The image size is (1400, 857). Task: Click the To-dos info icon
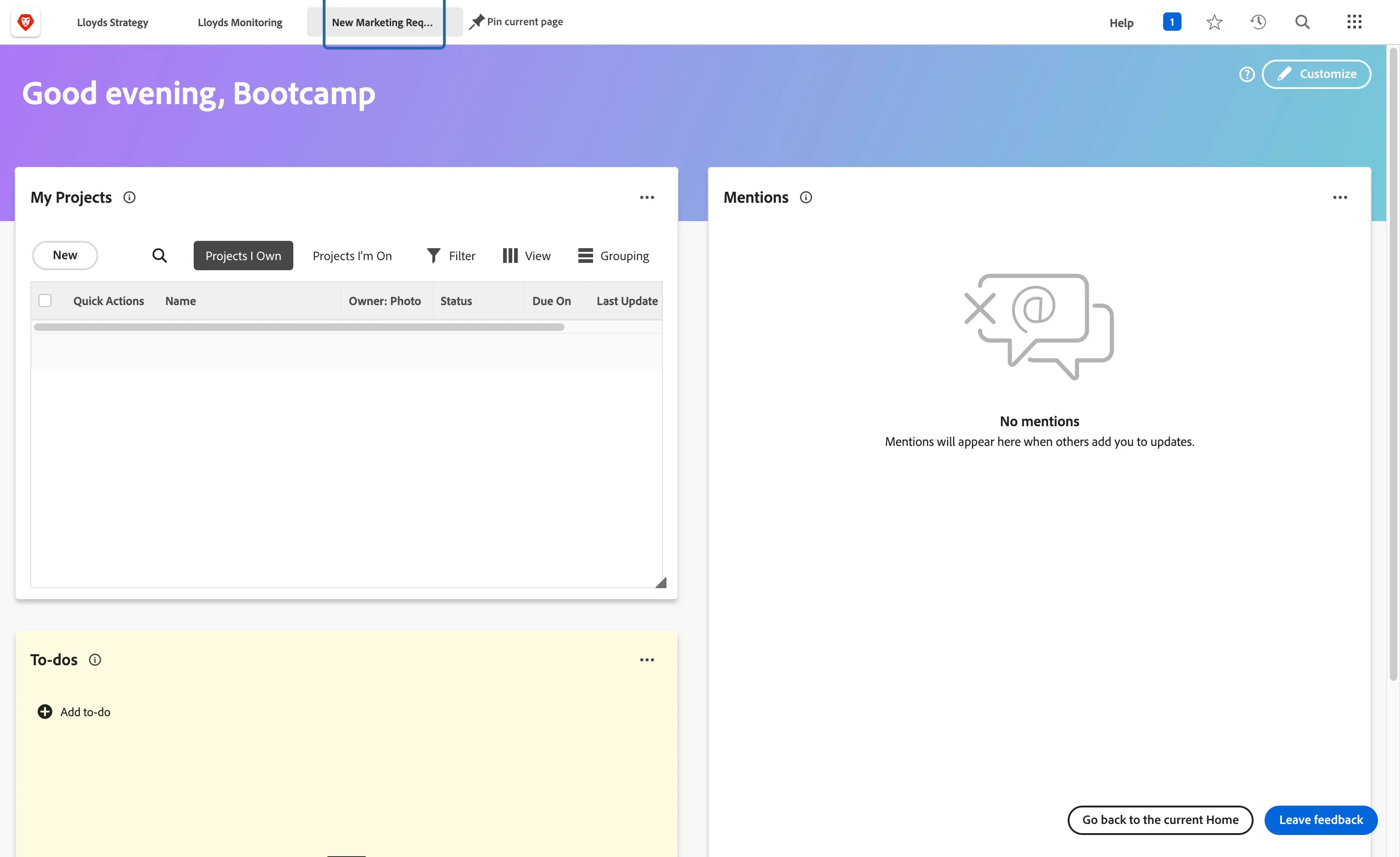click(95, 660)
